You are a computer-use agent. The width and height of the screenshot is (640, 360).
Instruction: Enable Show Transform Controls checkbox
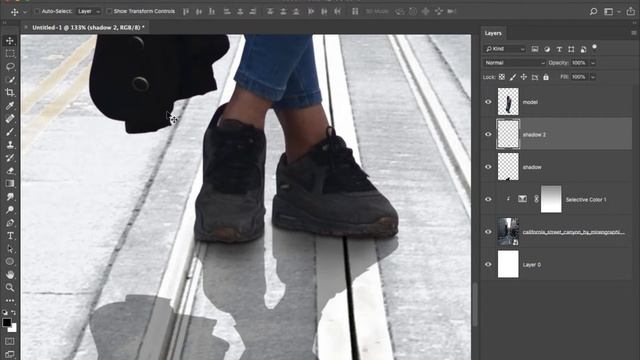109,11
